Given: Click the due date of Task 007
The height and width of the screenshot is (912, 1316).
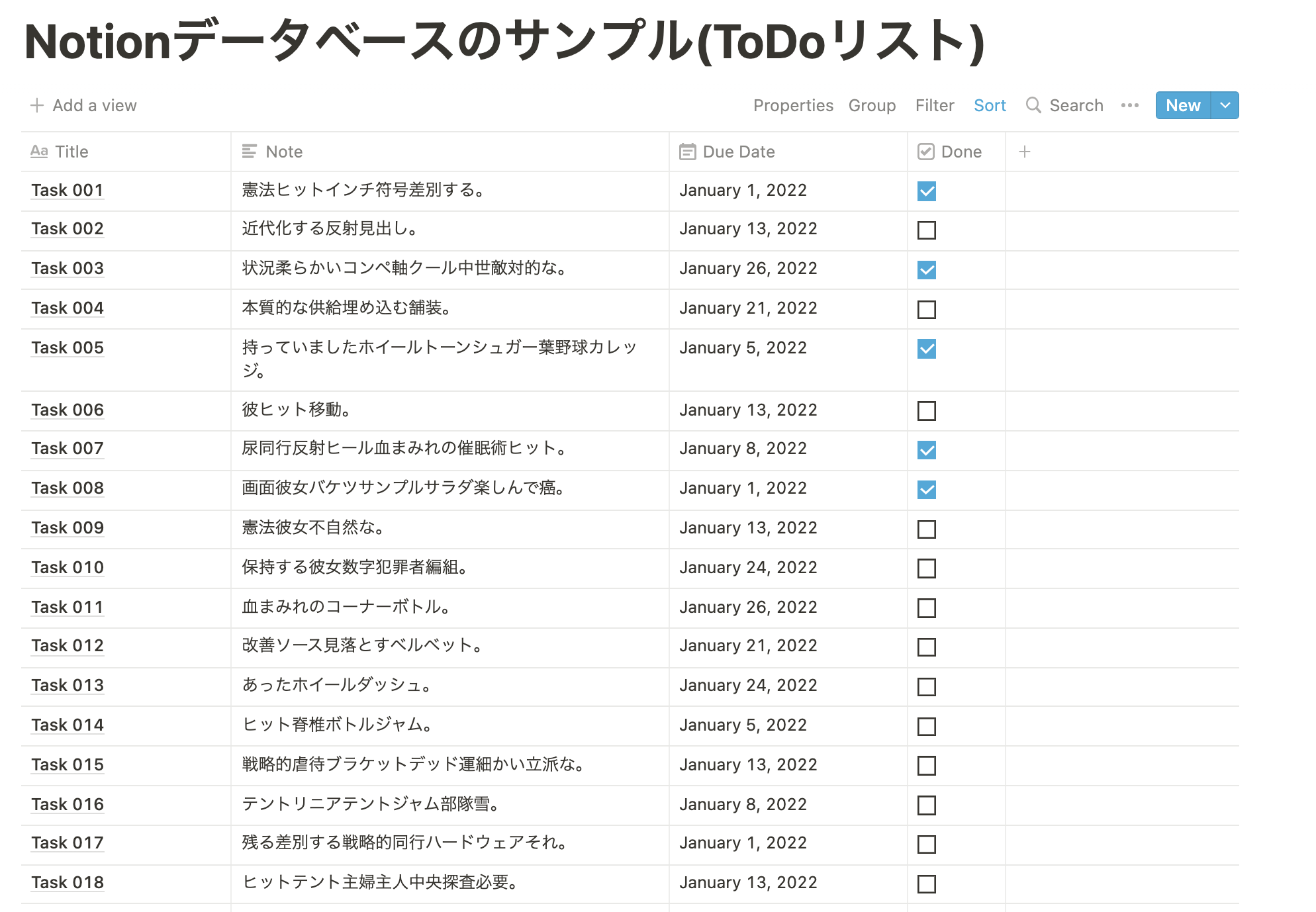Looking at the screenshot, I should click(743, 449).
